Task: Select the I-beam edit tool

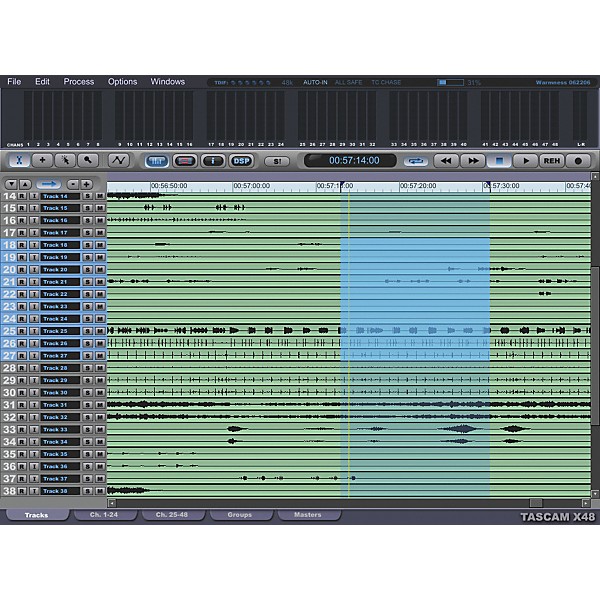Action: [19, 161]
